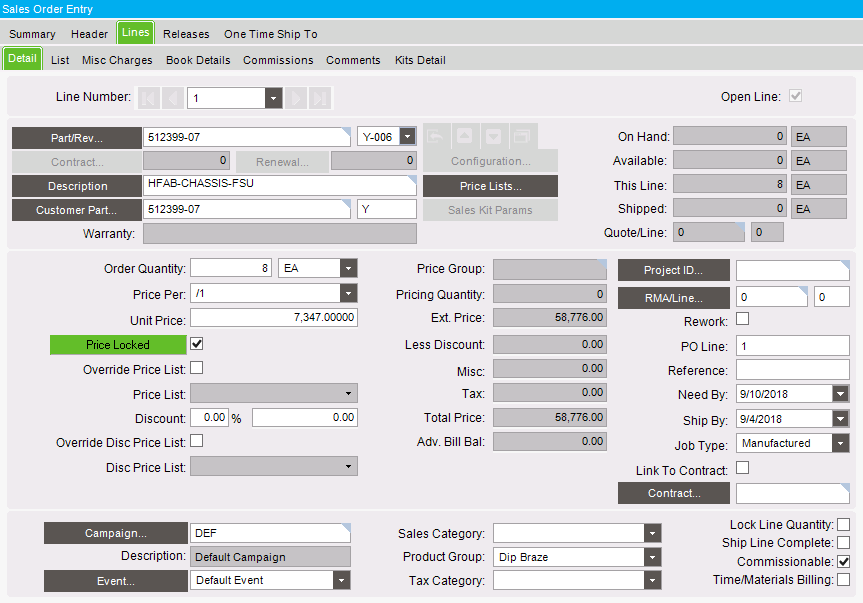Click the Campaign field containing DEF
863x603 pixels.
point(270,533)
